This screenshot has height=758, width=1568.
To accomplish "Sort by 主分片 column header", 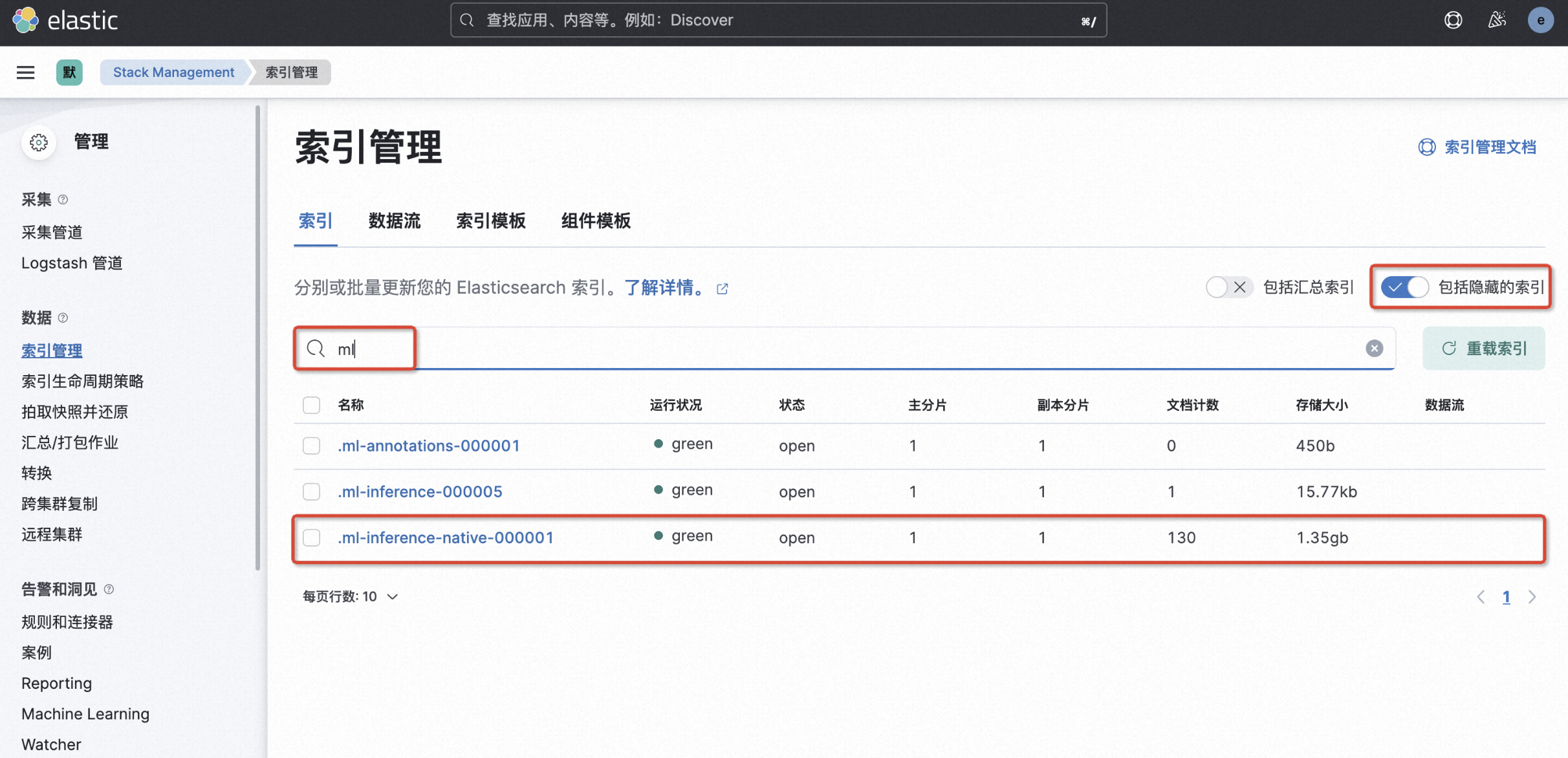I will (x=928, y=406).
